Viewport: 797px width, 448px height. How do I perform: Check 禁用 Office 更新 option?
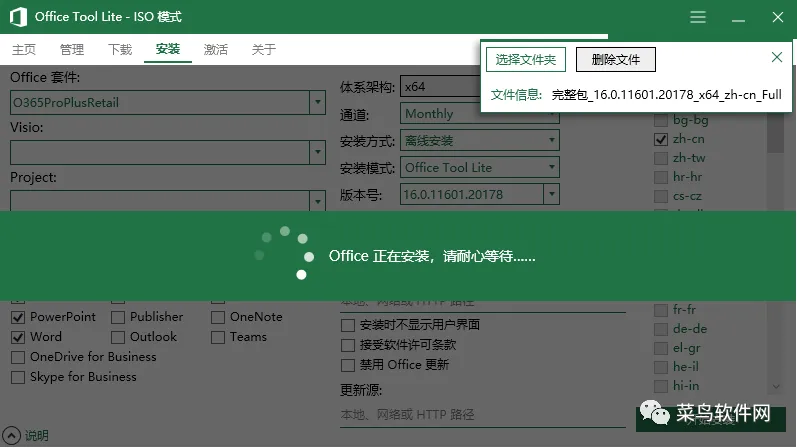pos(348,365)
